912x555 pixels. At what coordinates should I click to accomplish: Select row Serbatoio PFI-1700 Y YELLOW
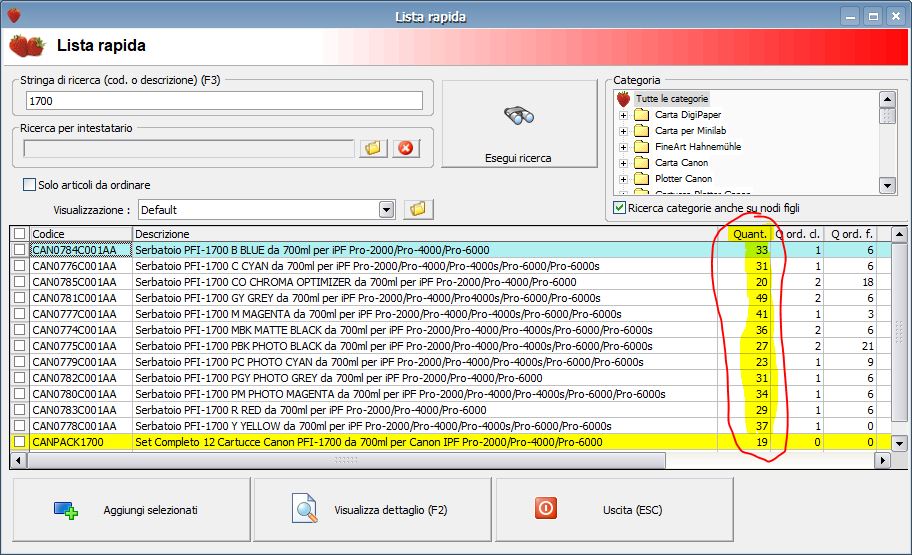tap(451, 426)
